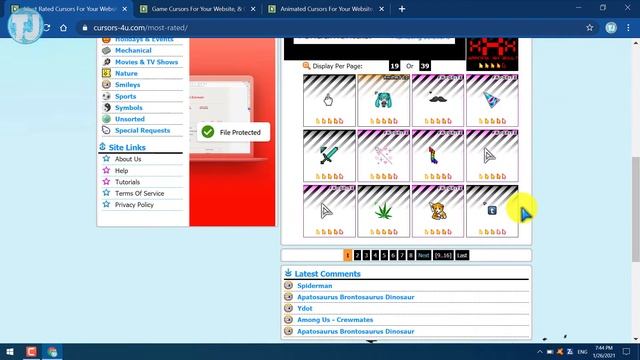Open the Terms Of Service link

click(139, 193)
